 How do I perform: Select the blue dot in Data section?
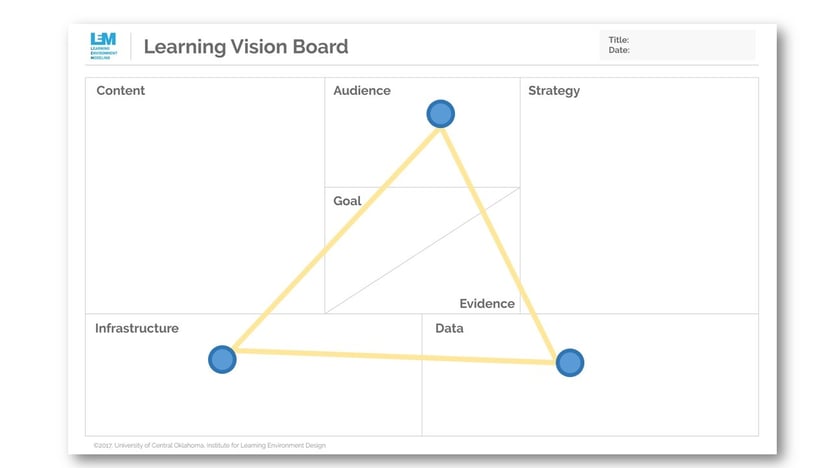(570, 362)
